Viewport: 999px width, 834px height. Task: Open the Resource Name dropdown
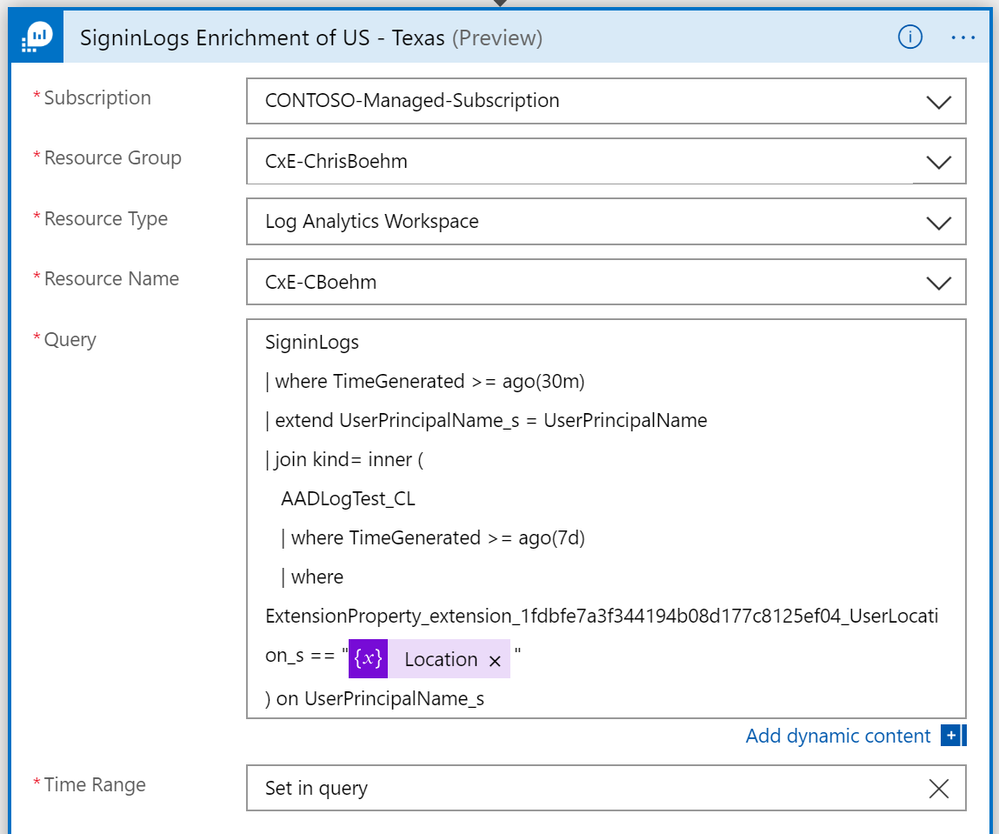938,283
